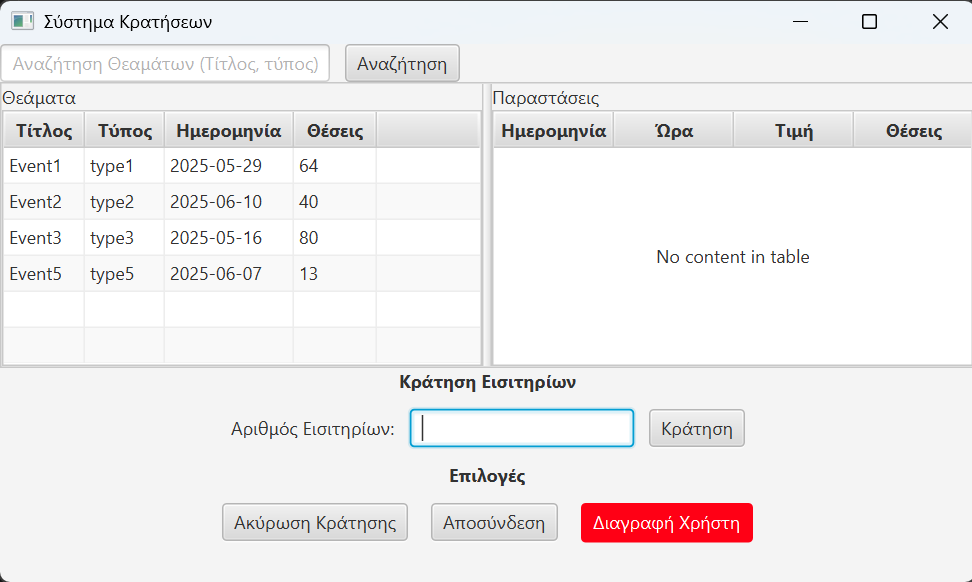Sort by the Ημερομηνία column in Θεάματα

click(229, 129)
